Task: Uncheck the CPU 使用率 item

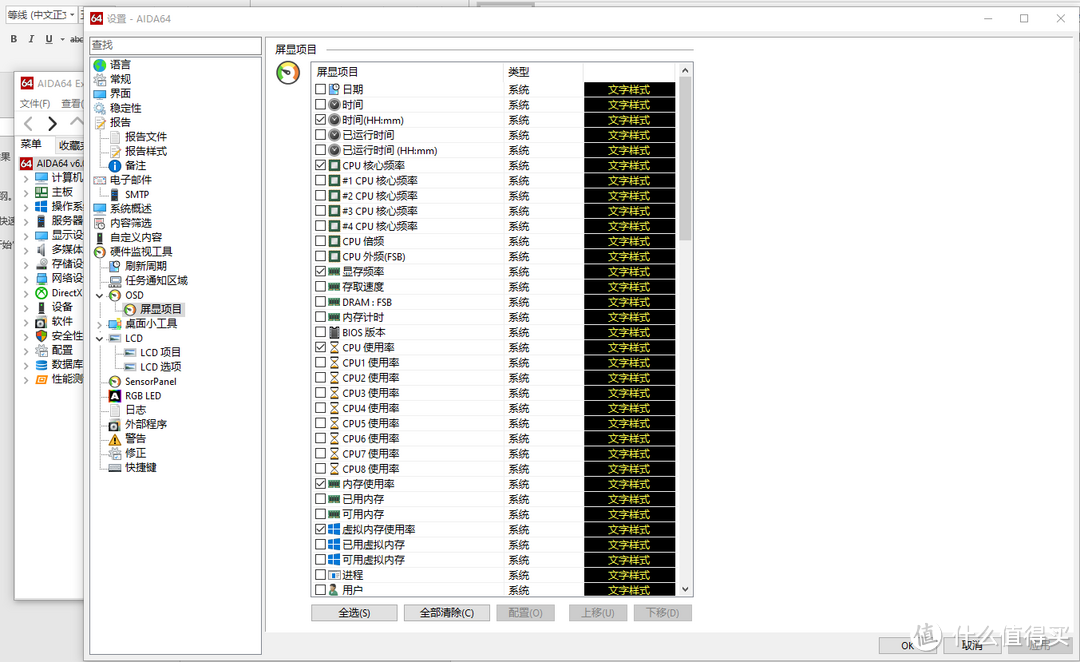Action: (x=321, y=348)
